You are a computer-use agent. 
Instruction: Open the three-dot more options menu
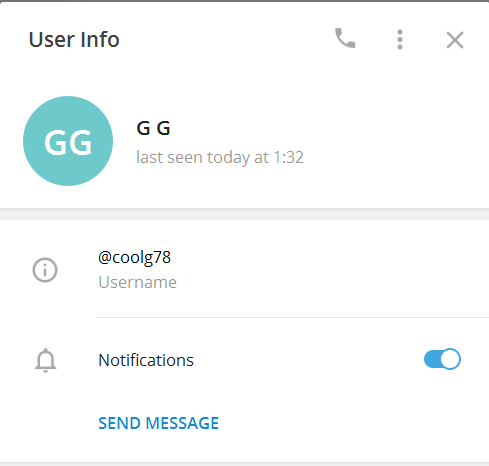[400, 39]
